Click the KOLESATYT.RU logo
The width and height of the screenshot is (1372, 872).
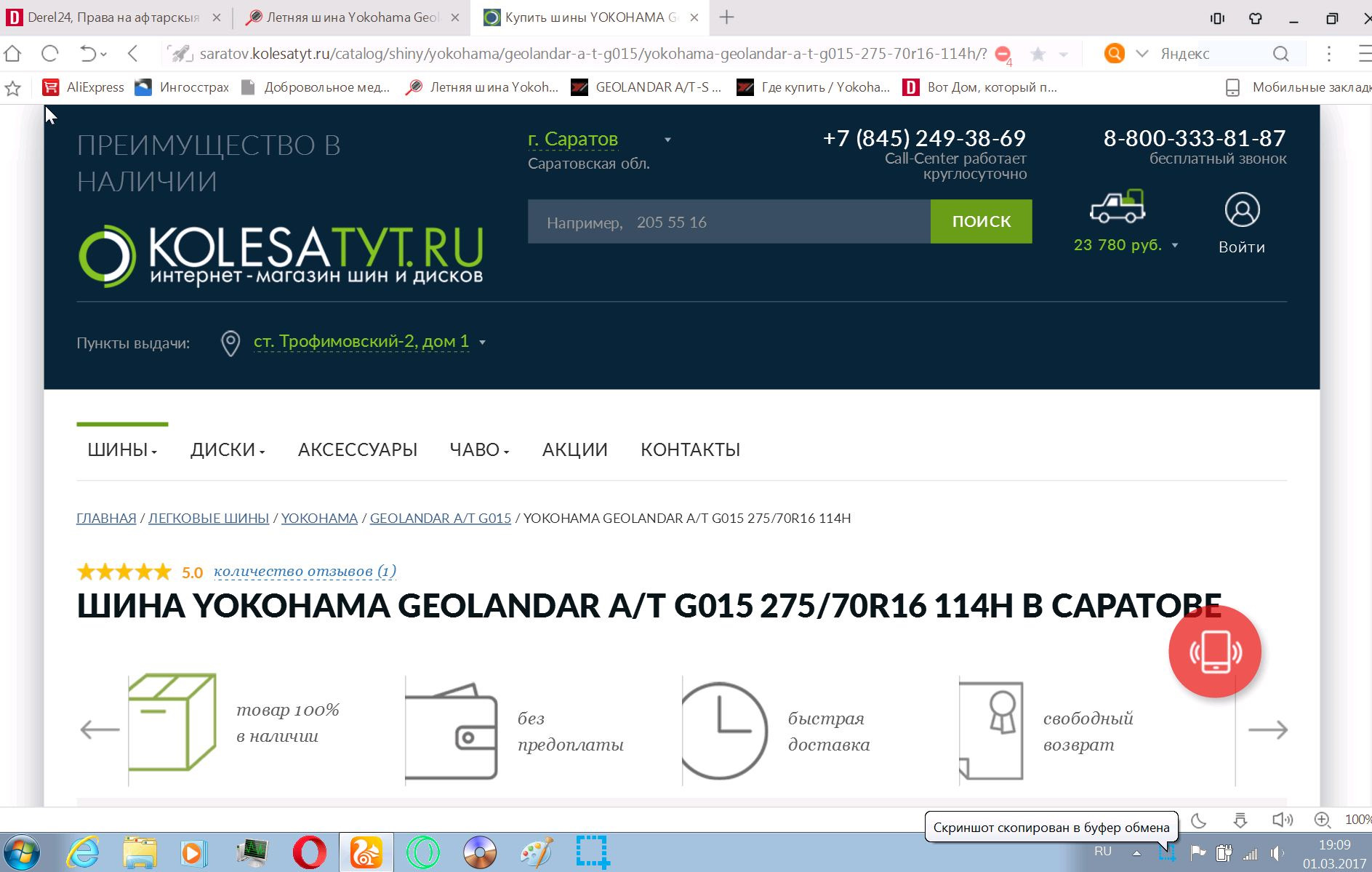281,255
